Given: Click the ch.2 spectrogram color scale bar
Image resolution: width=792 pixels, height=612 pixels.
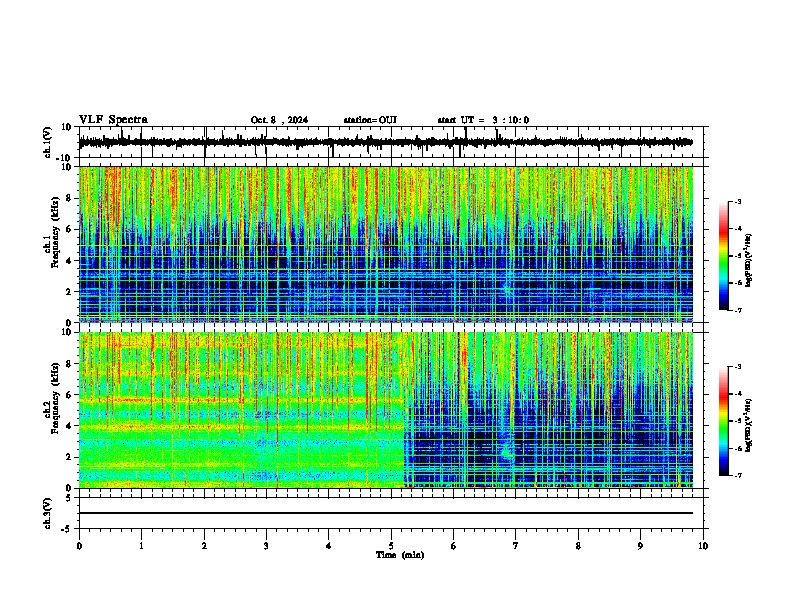Looking at the screenshot, I should click(x=724, y=421).
